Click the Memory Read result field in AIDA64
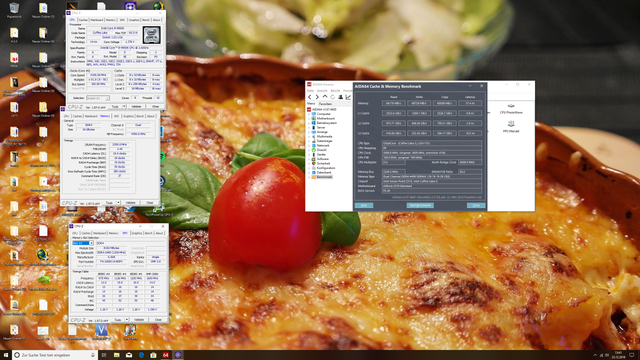 click(393, 103)
